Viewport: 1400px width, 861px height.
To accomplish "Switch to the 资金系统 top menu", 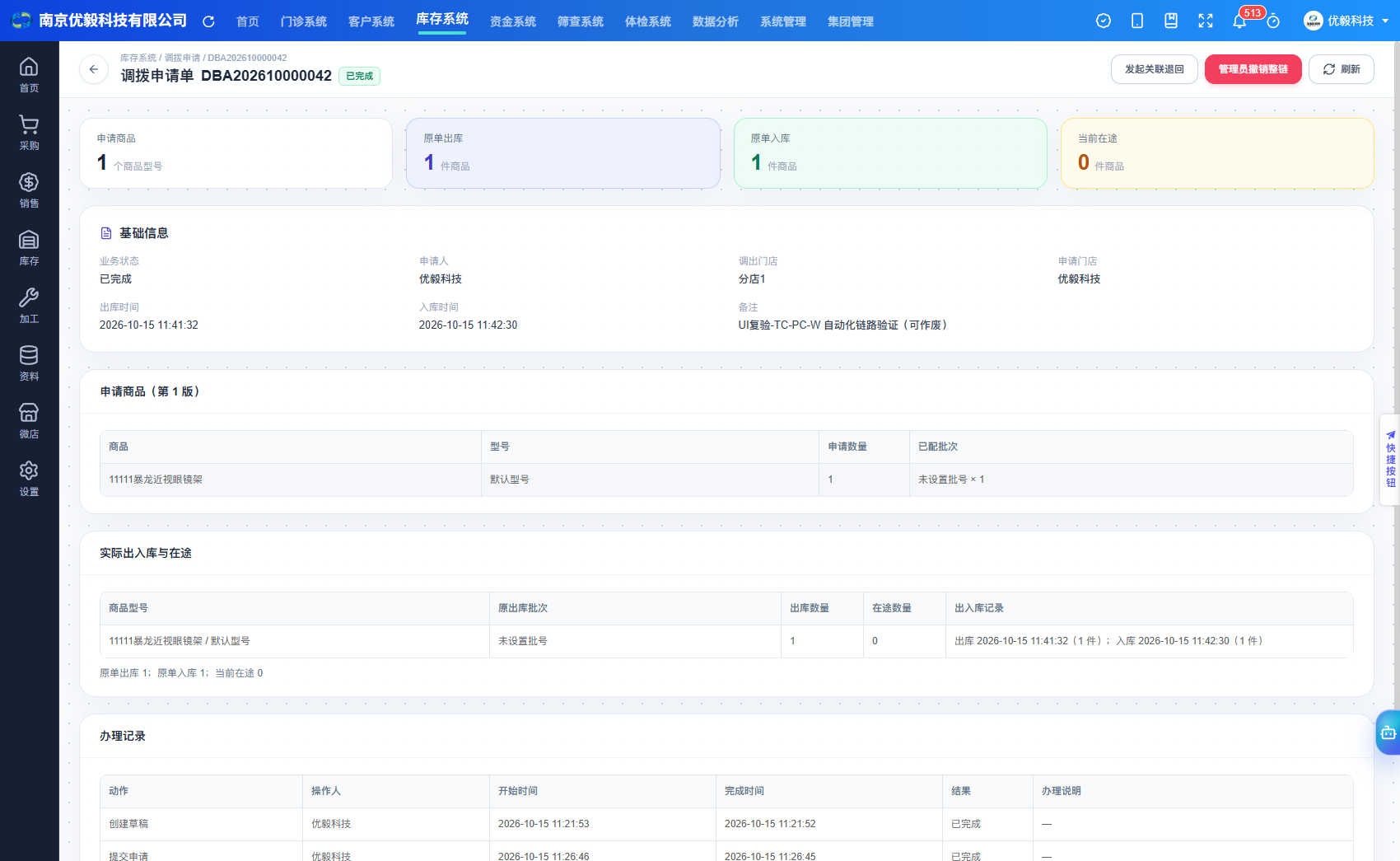I will pyautogui.click(x=513, y=21).
